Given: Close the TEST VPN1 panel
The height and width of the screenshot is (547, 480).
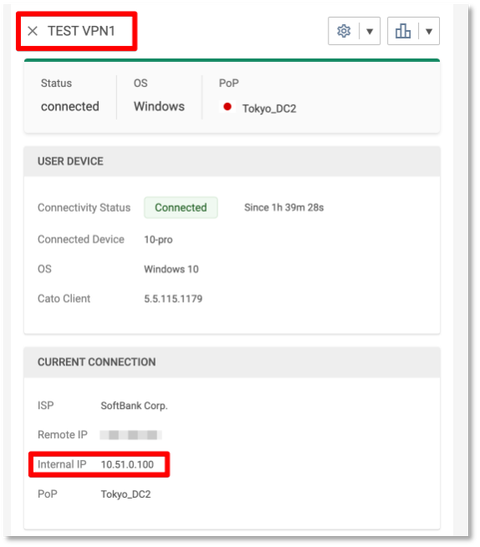Looking at the screenshot, I should 32,31.
